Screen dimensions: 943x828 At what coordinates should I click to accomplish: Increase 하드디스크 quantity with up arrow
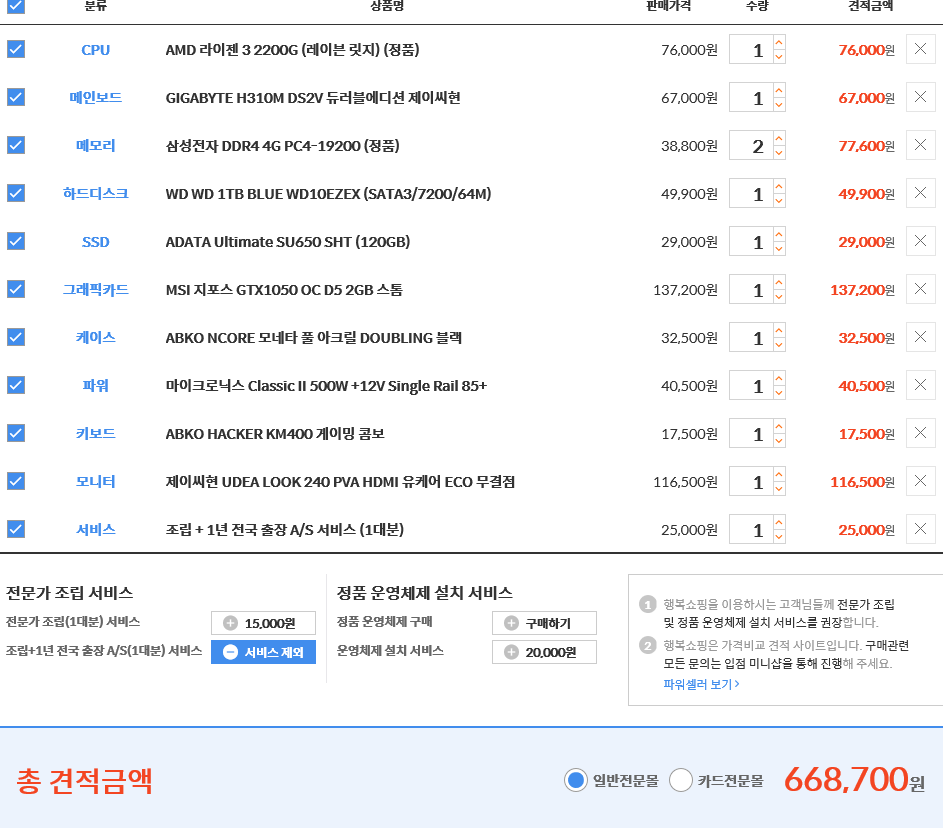[779, 186]
